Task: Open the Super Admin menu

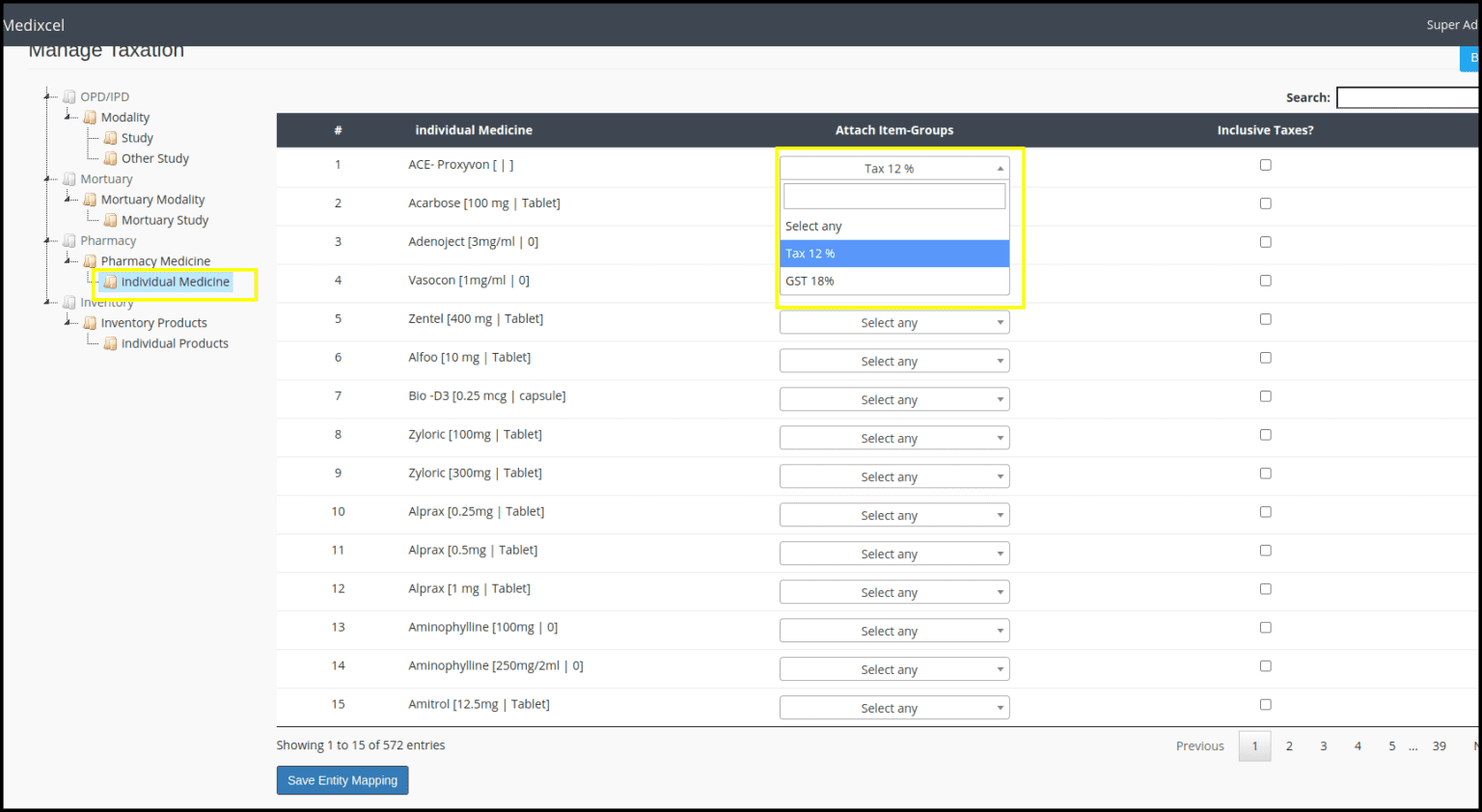Action: [x=1451, y=24]
